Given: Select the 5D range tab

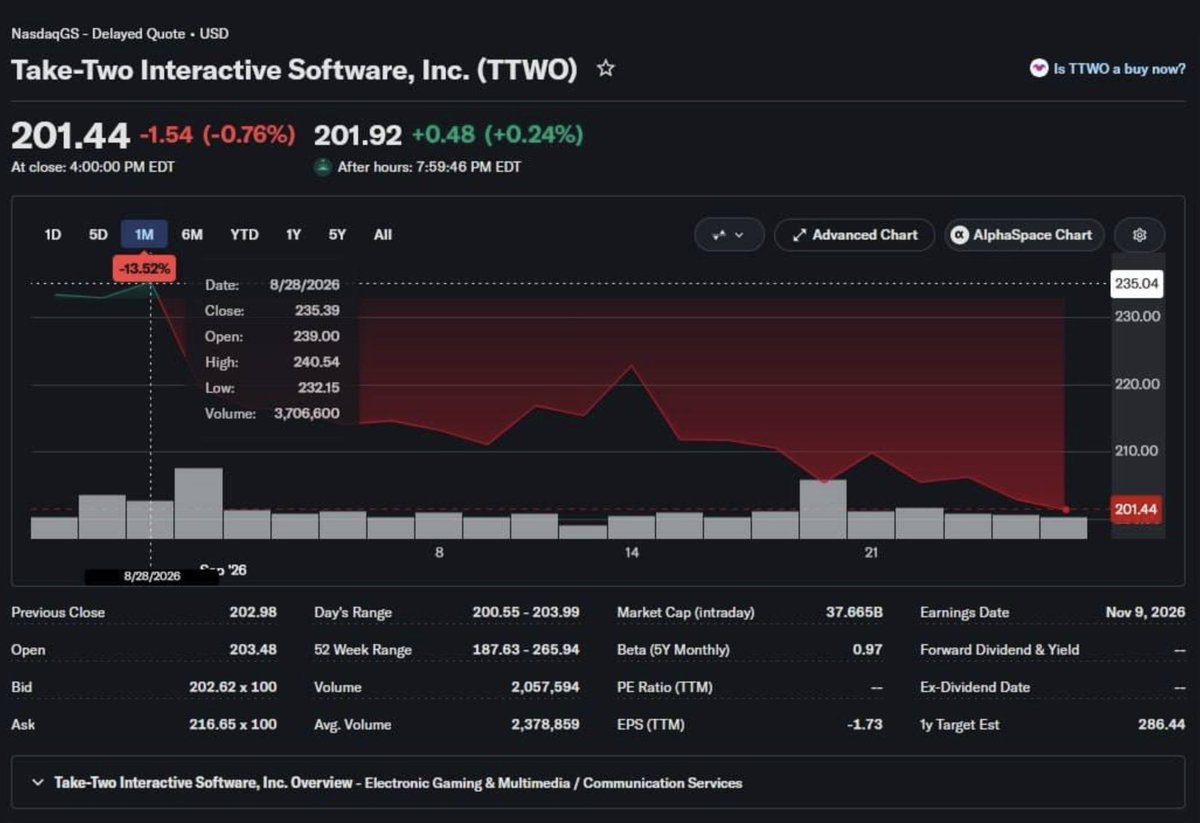Looking at the screenshot, I should click(98, 235).
